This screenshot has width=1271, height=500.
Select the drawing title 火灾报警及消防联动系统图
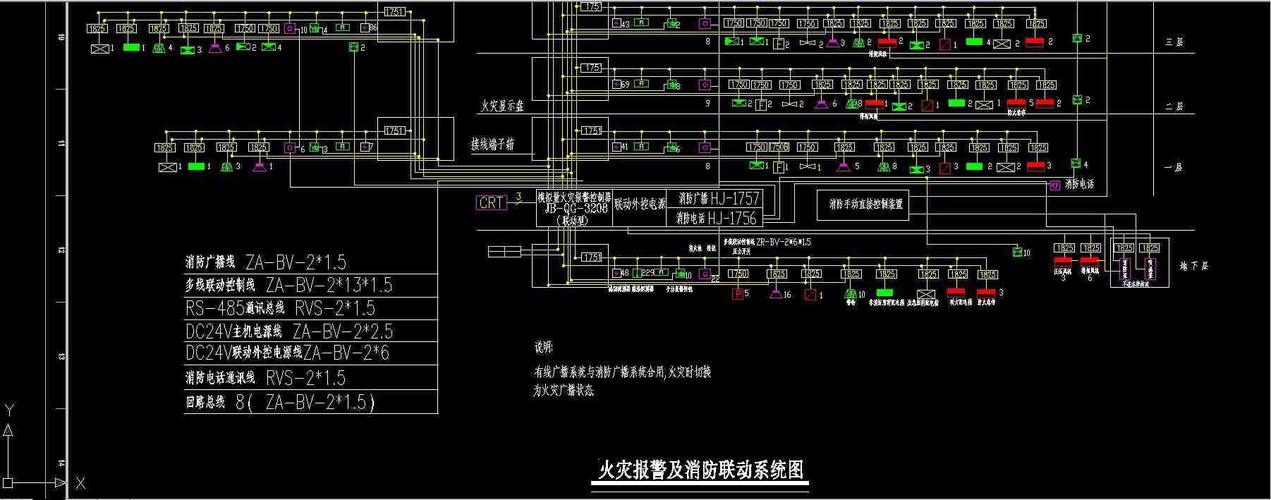700,469
